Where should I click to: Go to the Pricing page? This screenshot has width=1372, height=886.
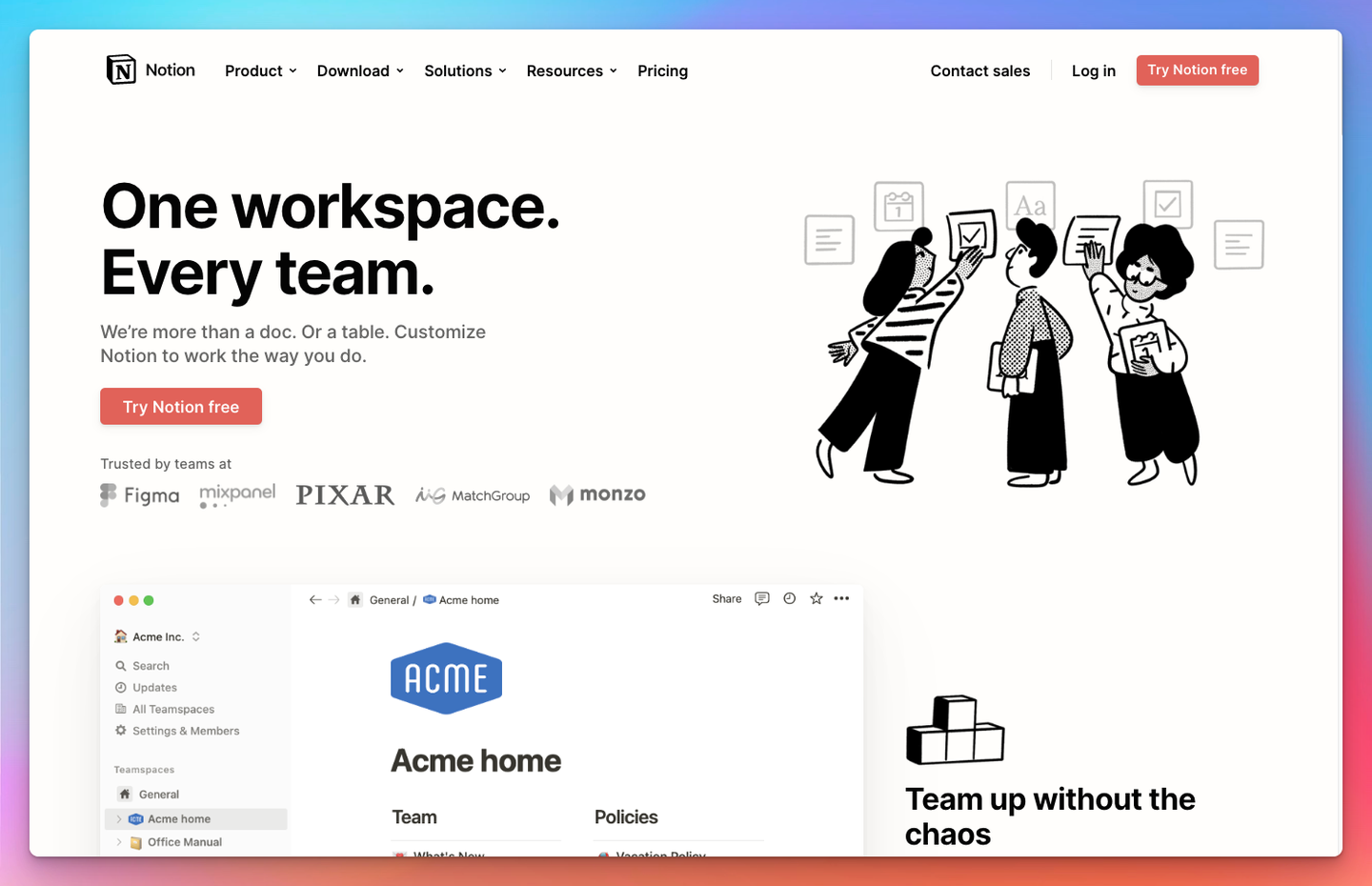662,71
